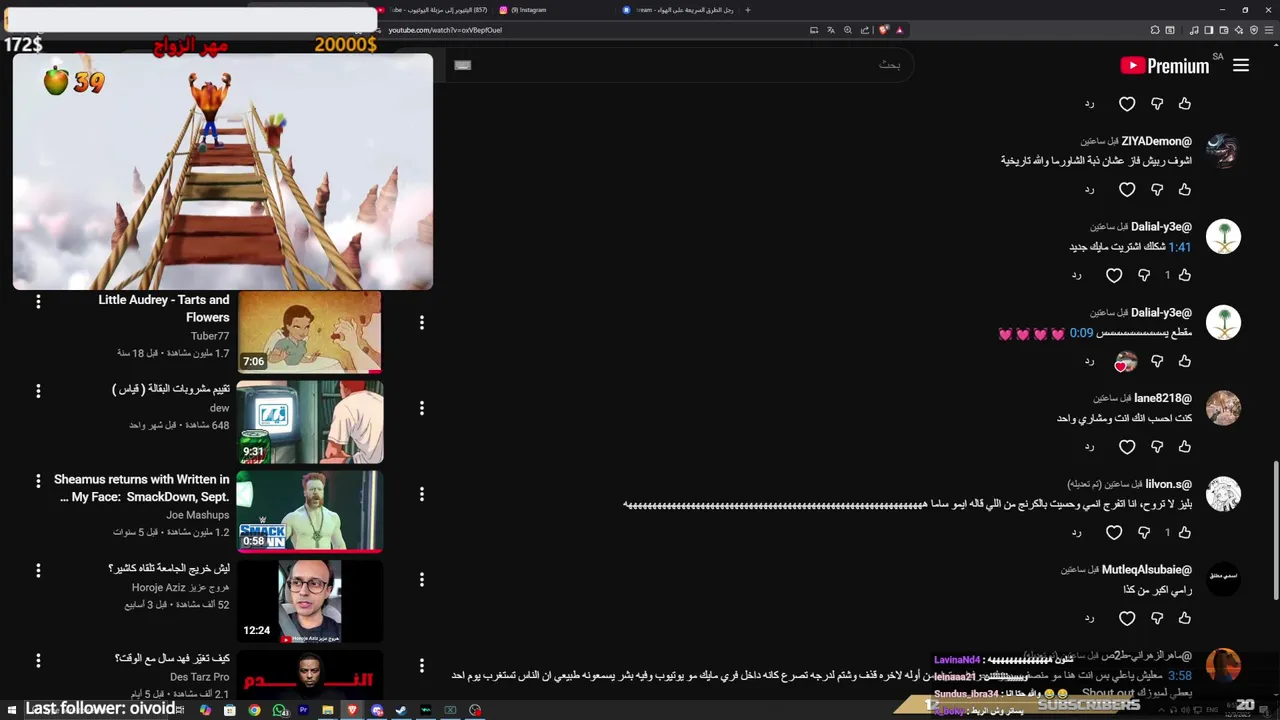
Task: Open the Sheamus SmackDown video thumbnail
Action: [x=310, y=511]
